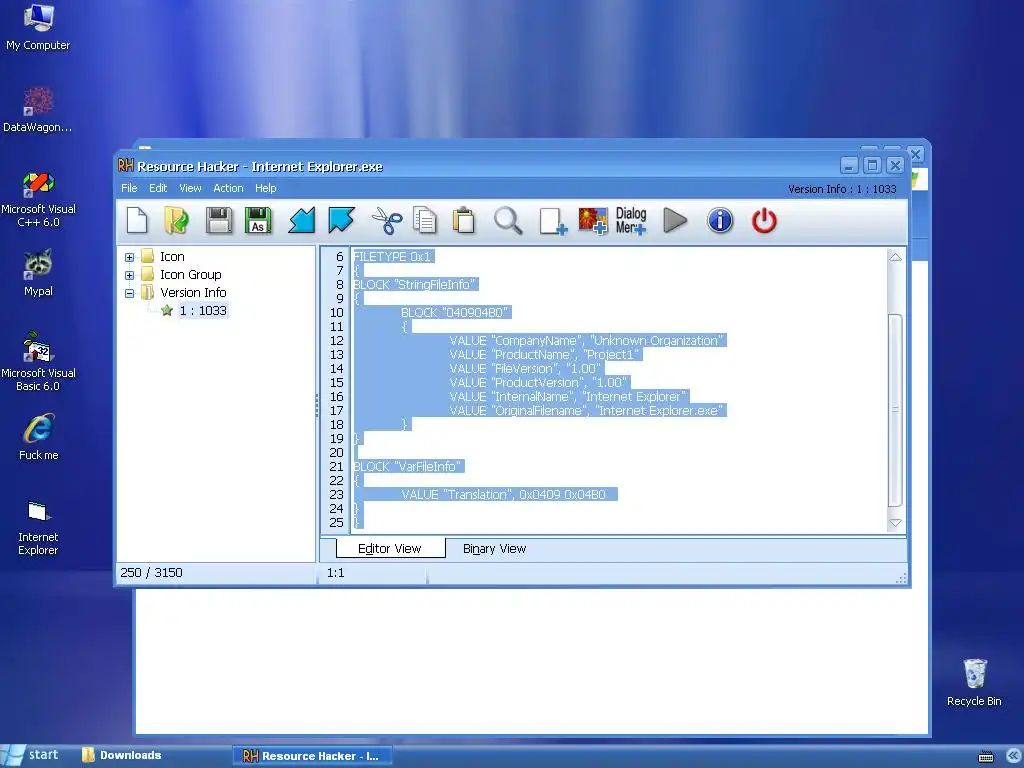This screenshot has width=1024, height=768.
Task: Switch to the Binary View tab
Action: [x=494, y=549]
